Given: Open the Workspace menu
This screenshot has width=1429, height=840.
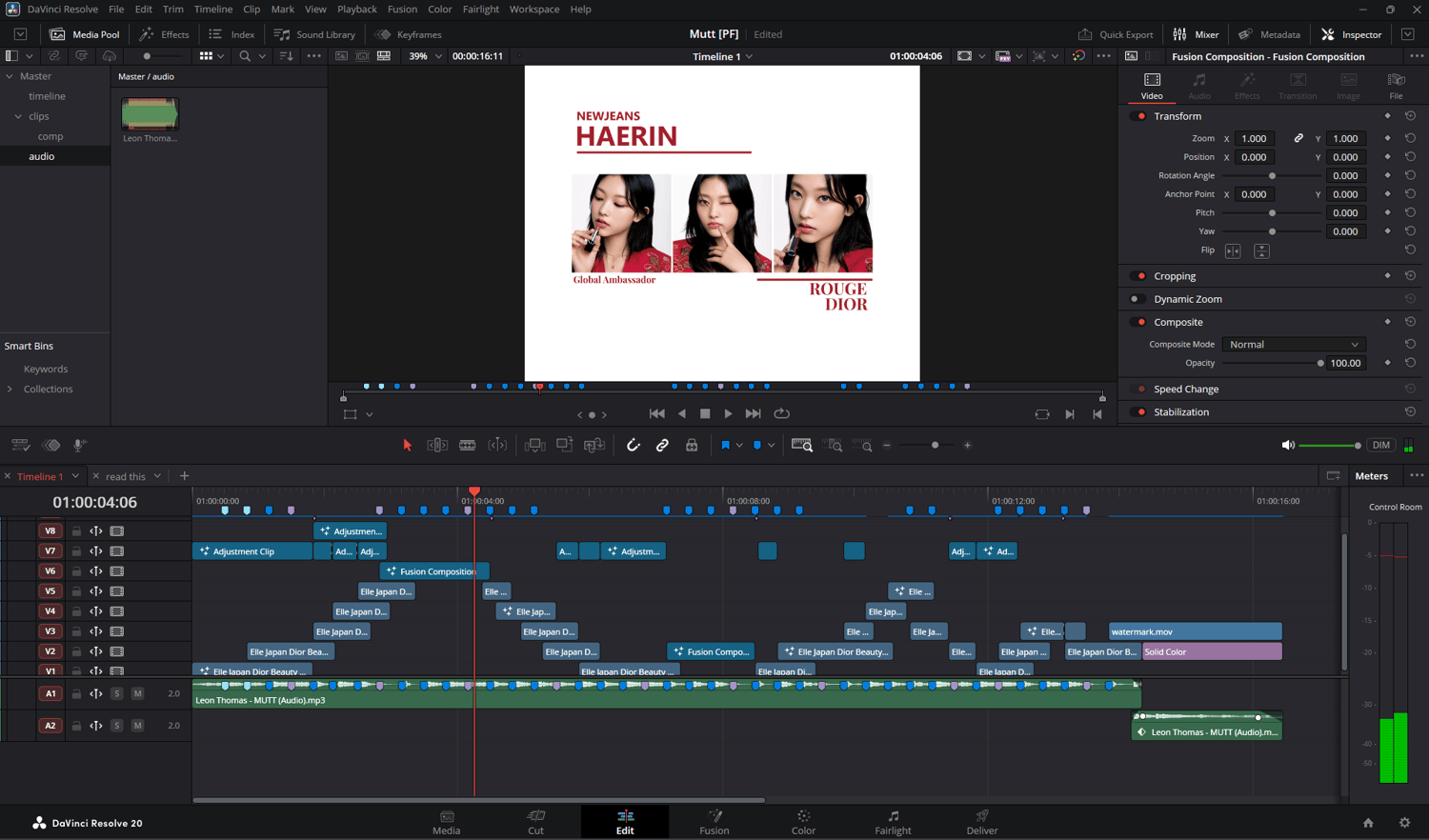Looking at the screenshot, I should (534, 9).
